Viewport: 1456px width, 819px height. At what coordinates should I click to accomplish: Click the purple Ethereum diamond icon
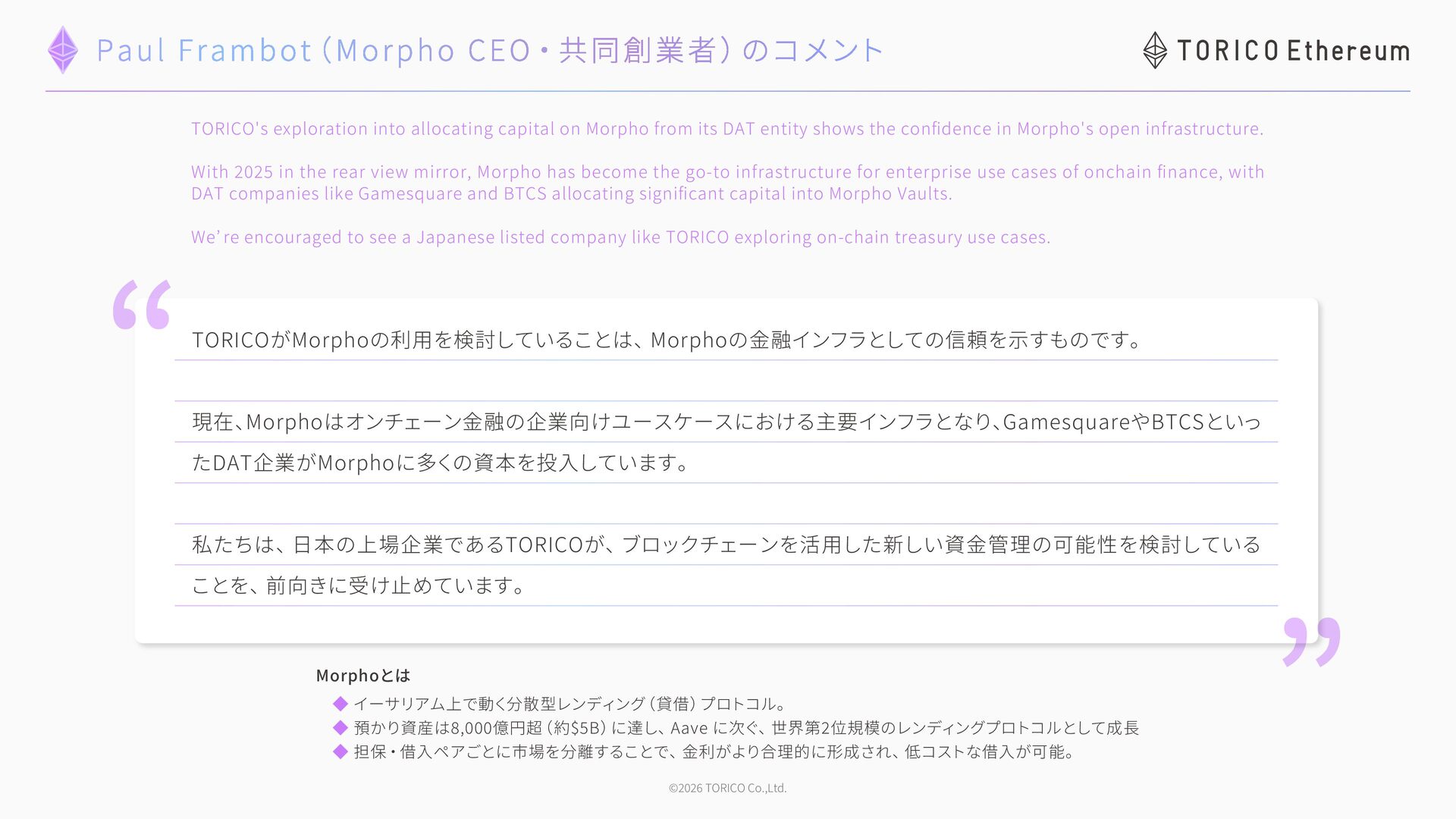click(x=63, y=50)
